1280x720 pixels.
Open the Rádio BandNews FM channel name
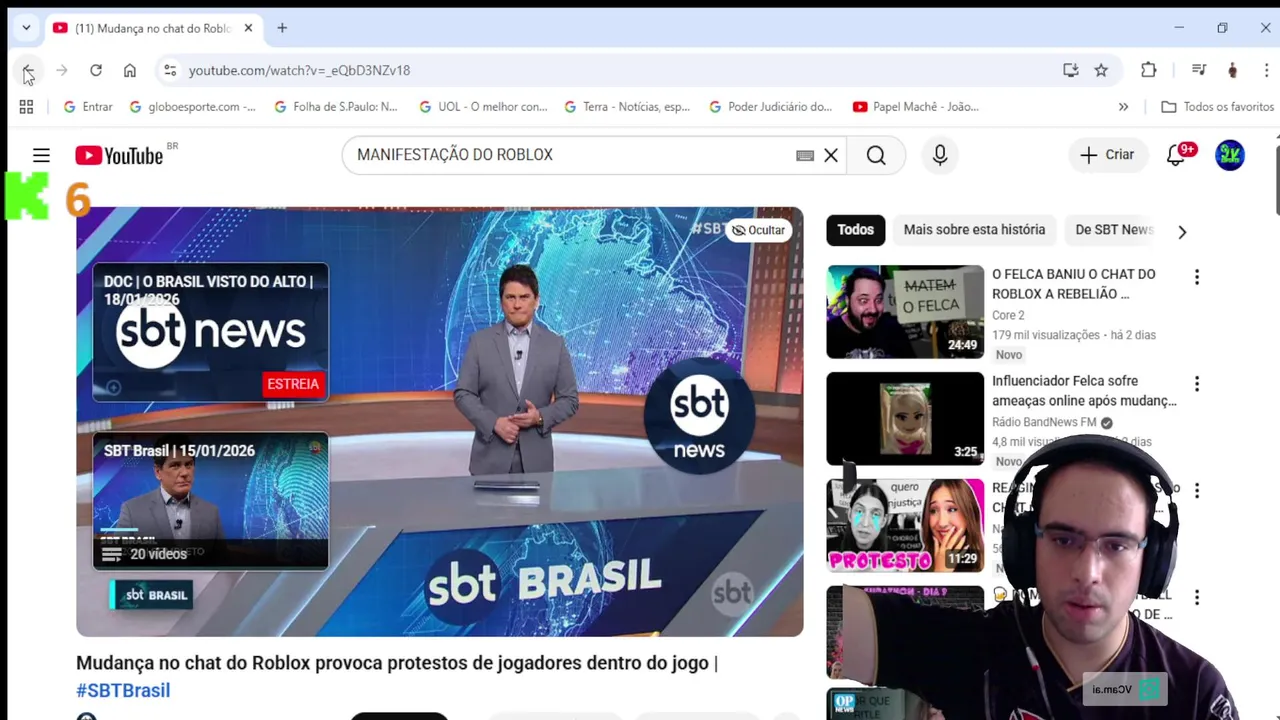(x=1044, y=422)
